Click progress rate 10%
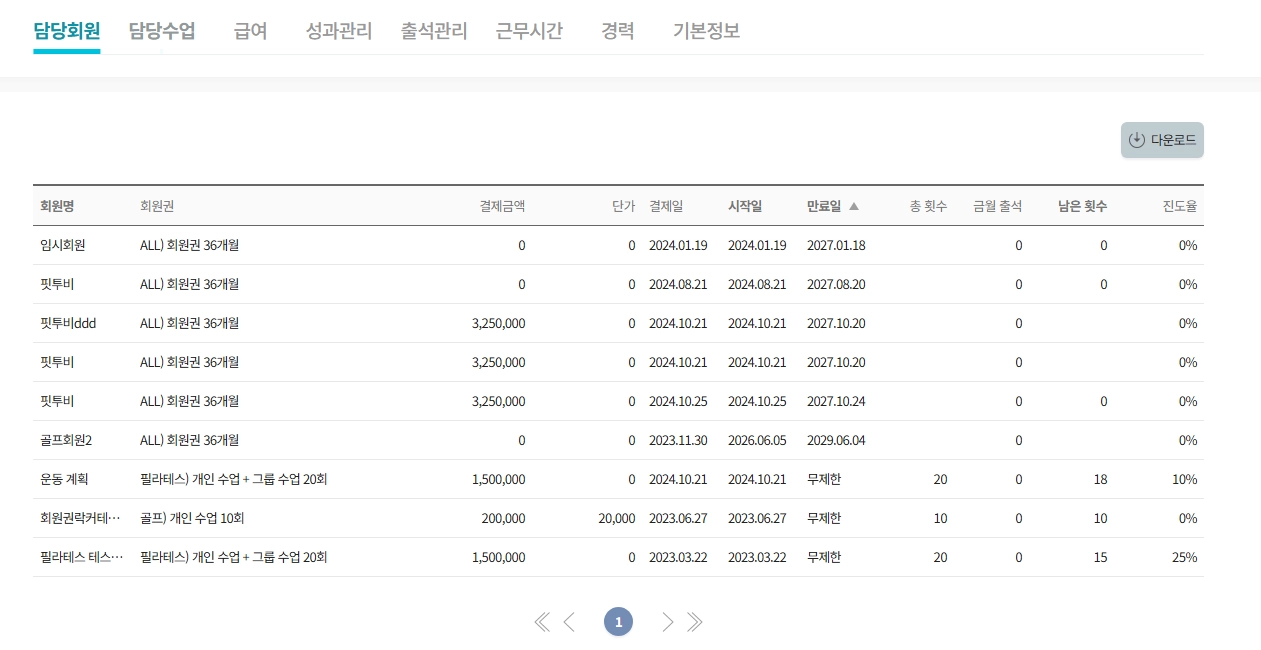This screenshot has width=1261, height=650. point(1185,479)
